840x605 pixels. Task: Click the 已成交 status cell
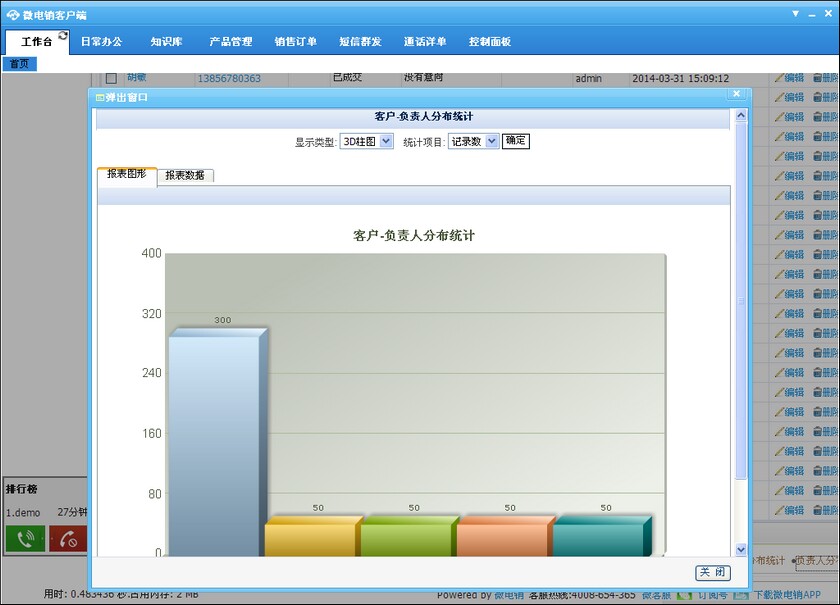(347, 78)
